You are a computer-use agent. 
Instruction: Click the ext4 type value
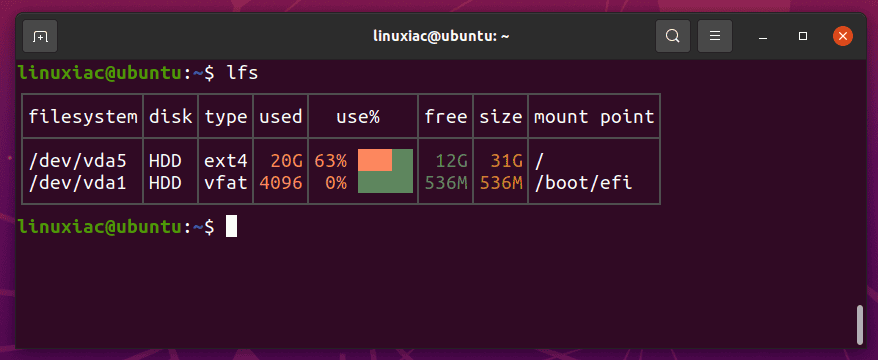click(226, 161)
